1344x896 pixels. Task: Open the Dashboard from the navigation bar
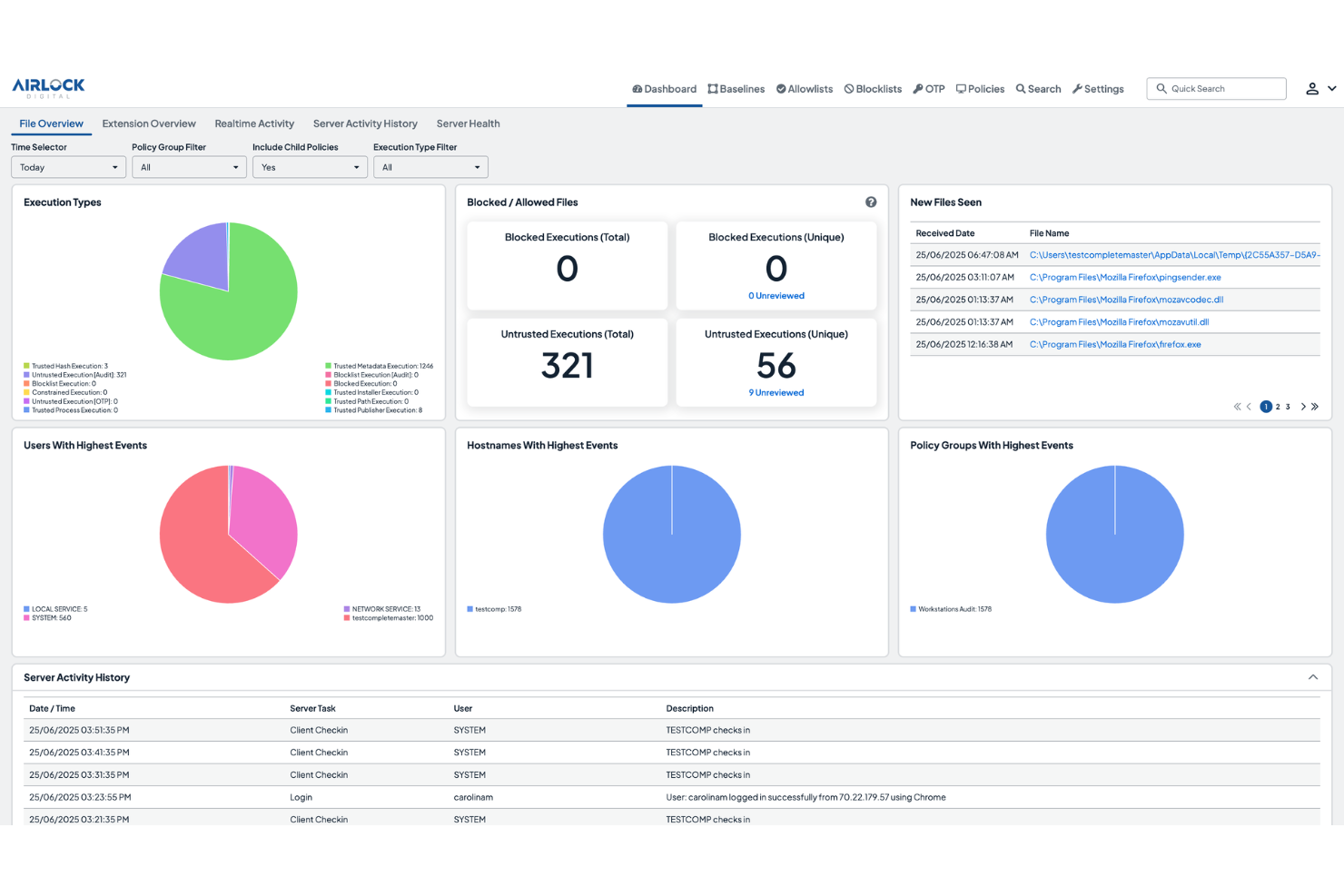(x=664, y=88)
